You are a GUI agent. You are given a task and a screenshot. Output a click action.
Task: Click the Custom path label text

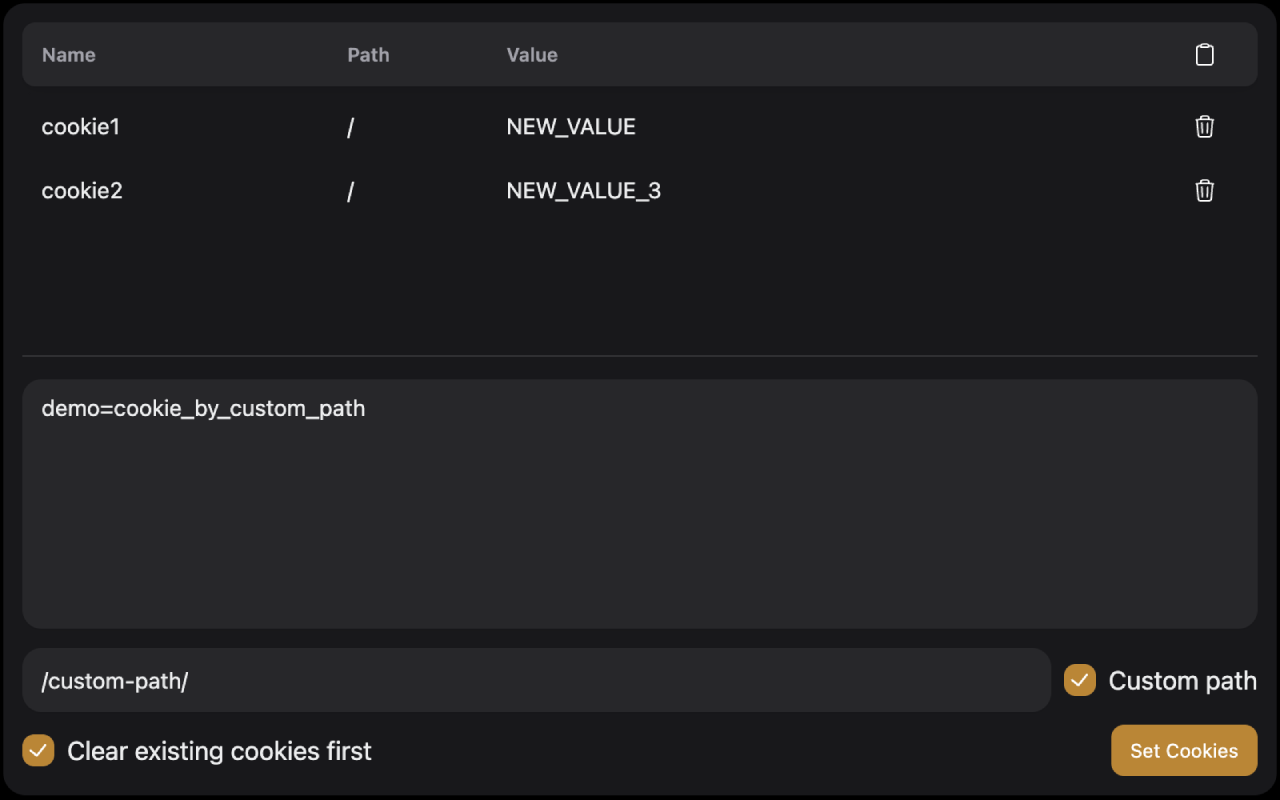coord(1183,680)
